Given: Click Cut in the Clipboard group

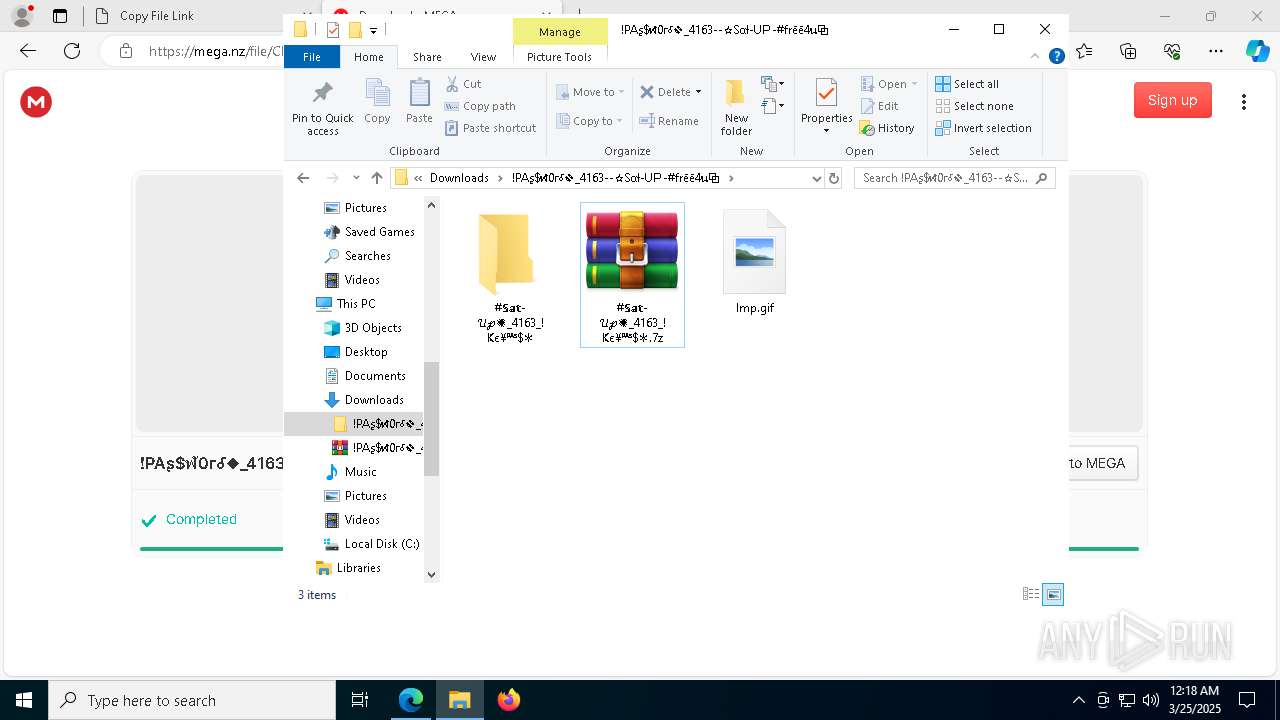Looking at the screenshot, I should [463, 84].
